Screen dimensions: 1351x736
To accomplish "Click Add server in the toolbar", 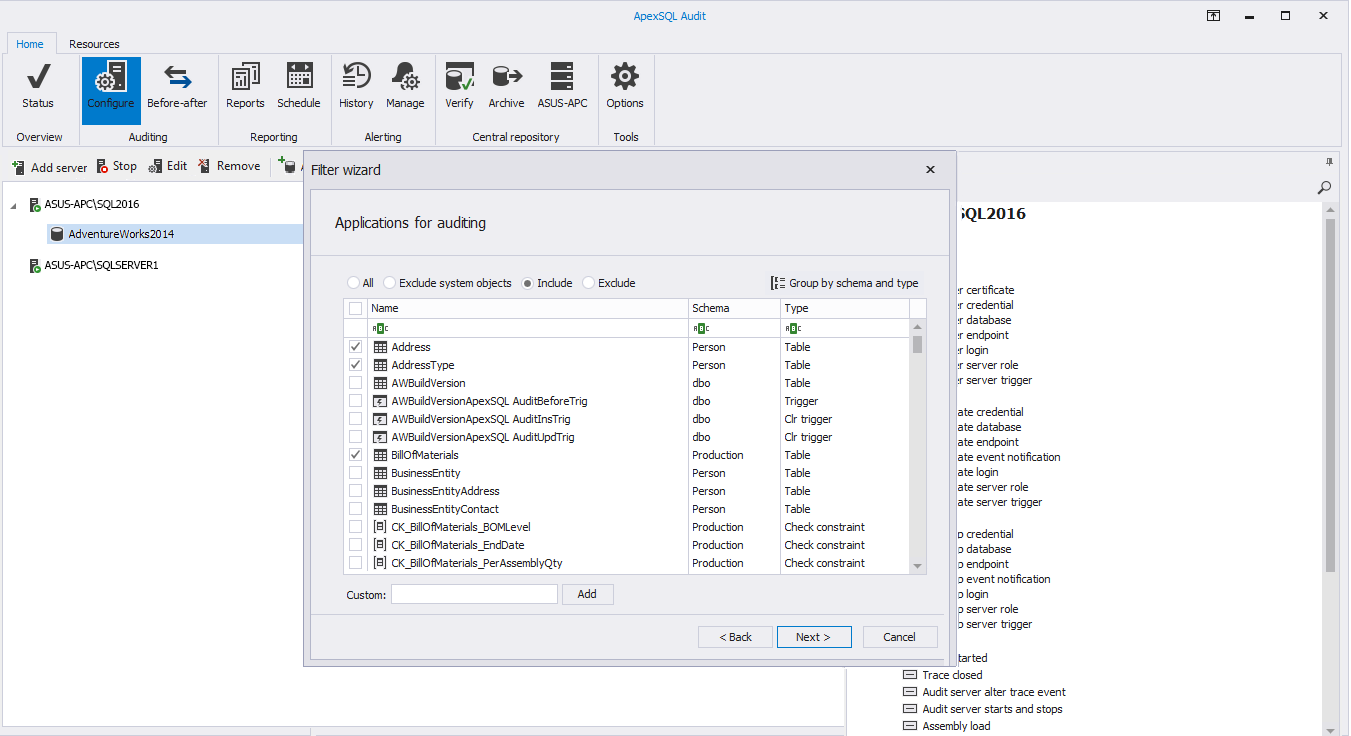I will [x=49, y=167].
